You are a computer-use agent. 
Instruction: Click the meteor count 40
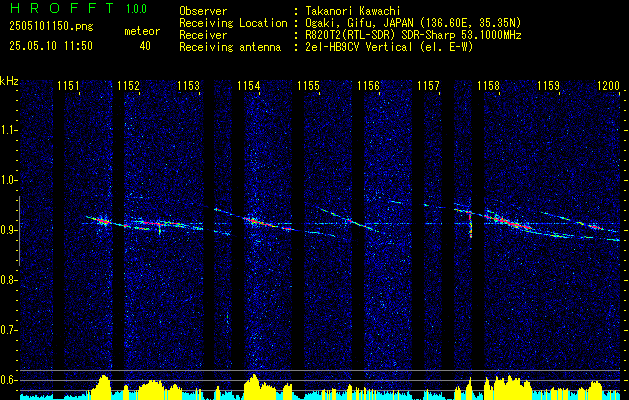pyautogui.click(x=145, y=46)
